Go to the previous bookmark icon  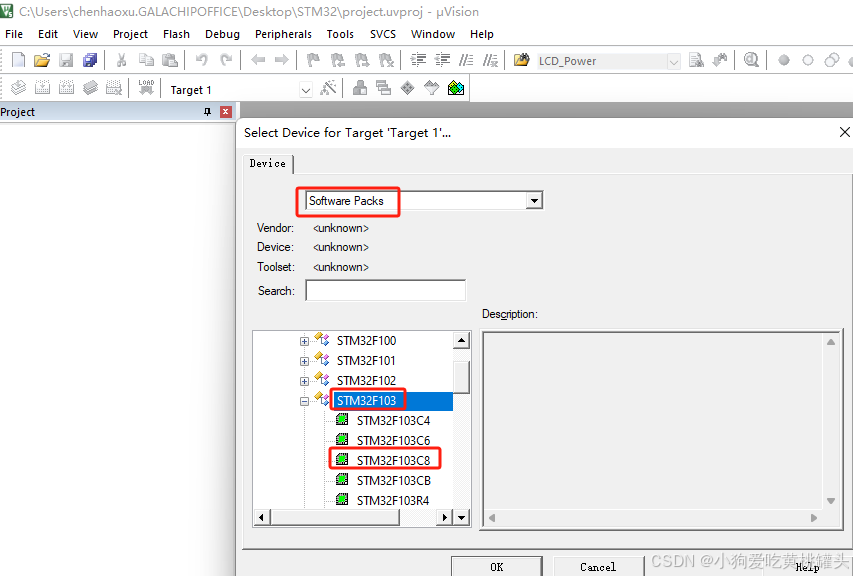click(338, 60)
